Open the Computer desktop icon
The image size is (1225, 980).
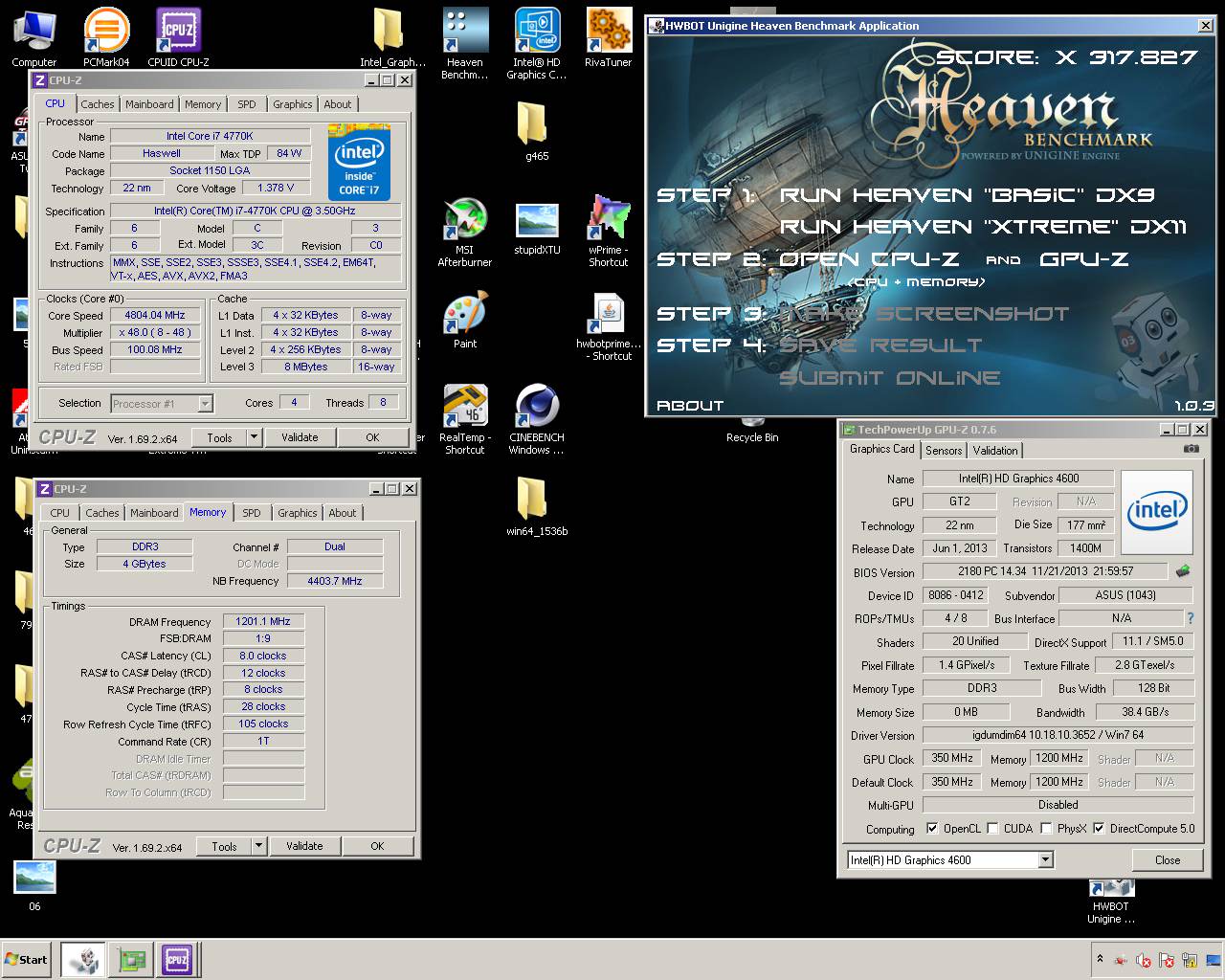click(34, 37)
